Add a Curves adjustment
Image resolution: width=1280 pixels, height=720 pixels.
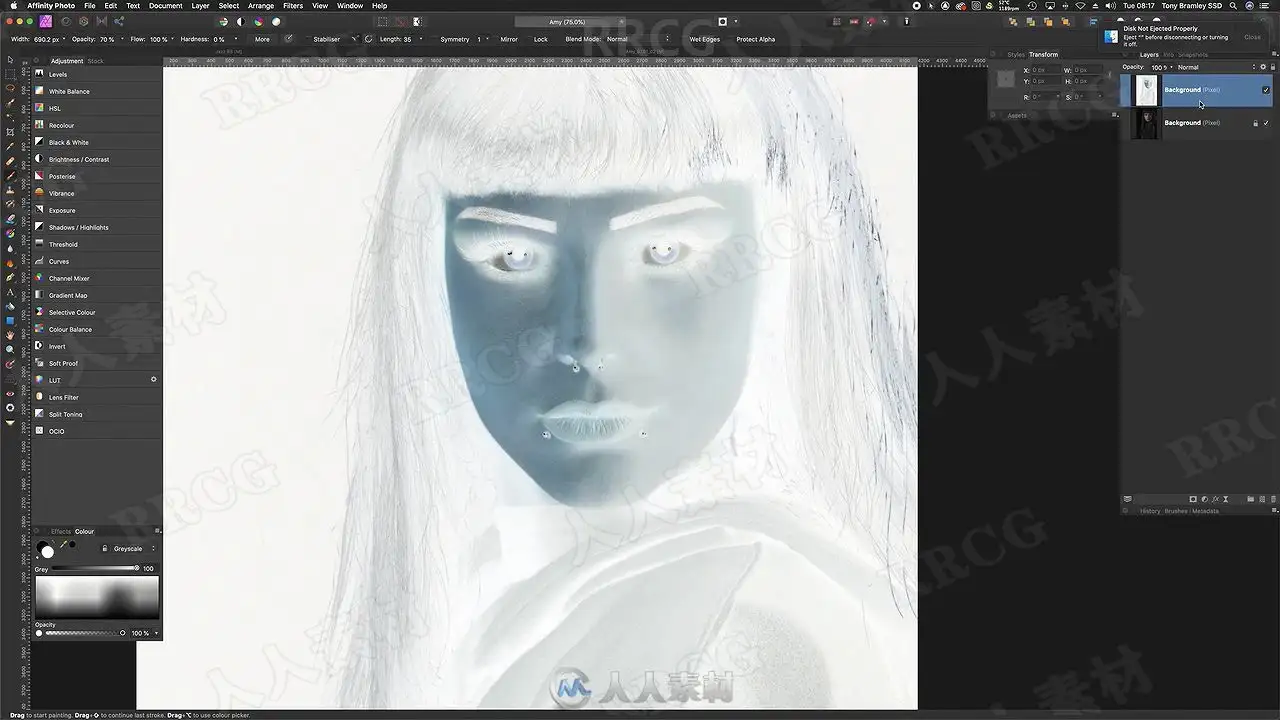[x=98, y=261]
